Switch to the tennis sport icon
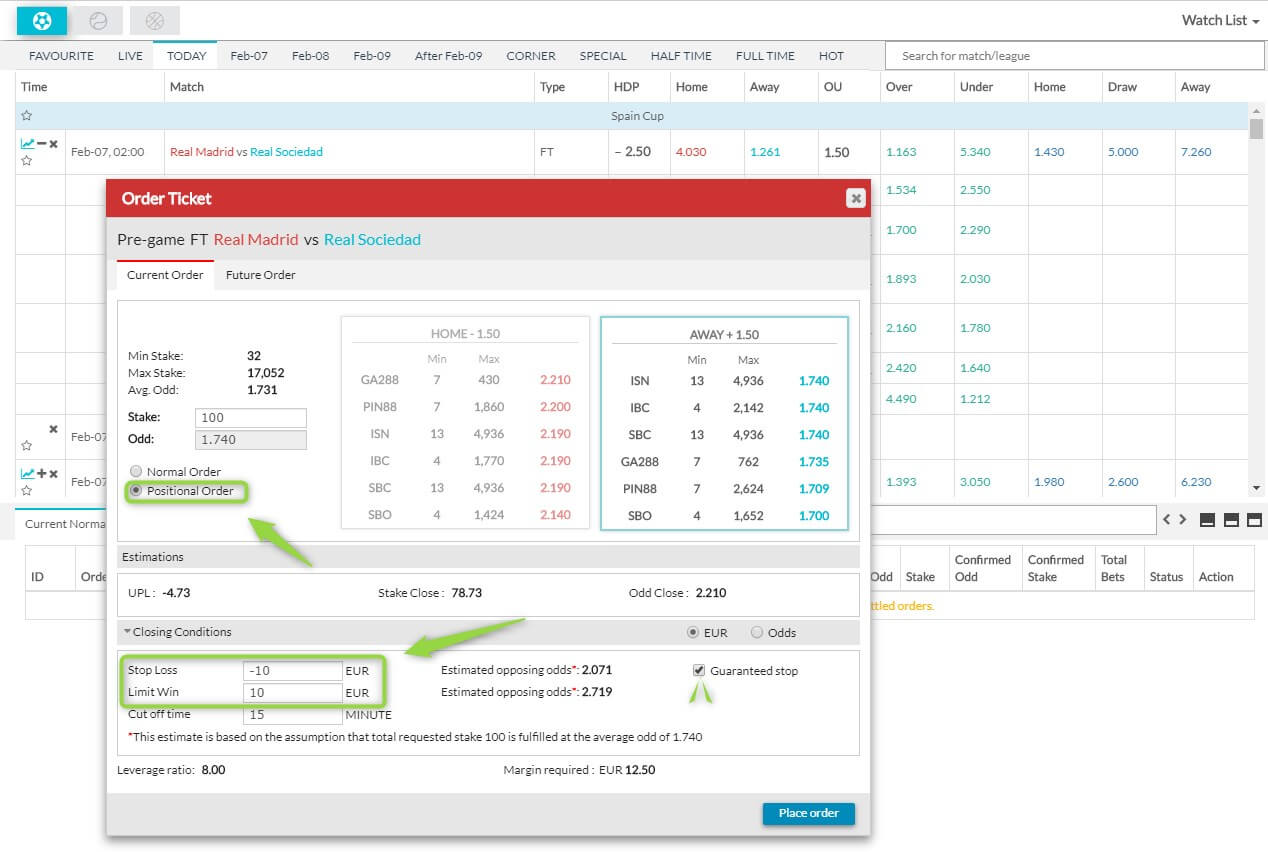 pyautogui.click(x=98, y=20)
